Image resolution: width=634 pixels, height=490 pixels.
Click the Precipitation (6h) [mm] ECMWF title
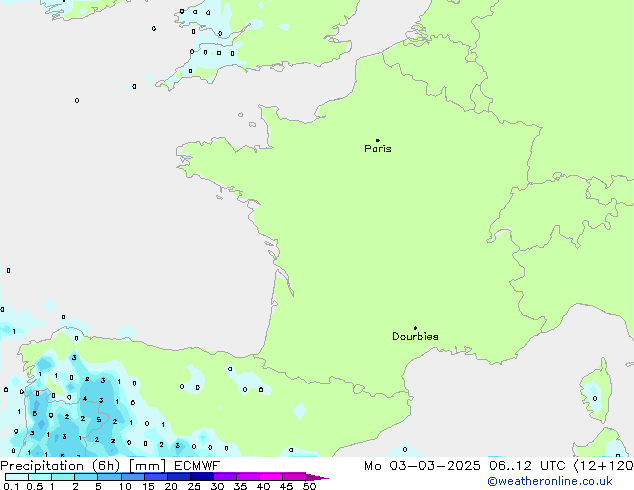[110, 466]
